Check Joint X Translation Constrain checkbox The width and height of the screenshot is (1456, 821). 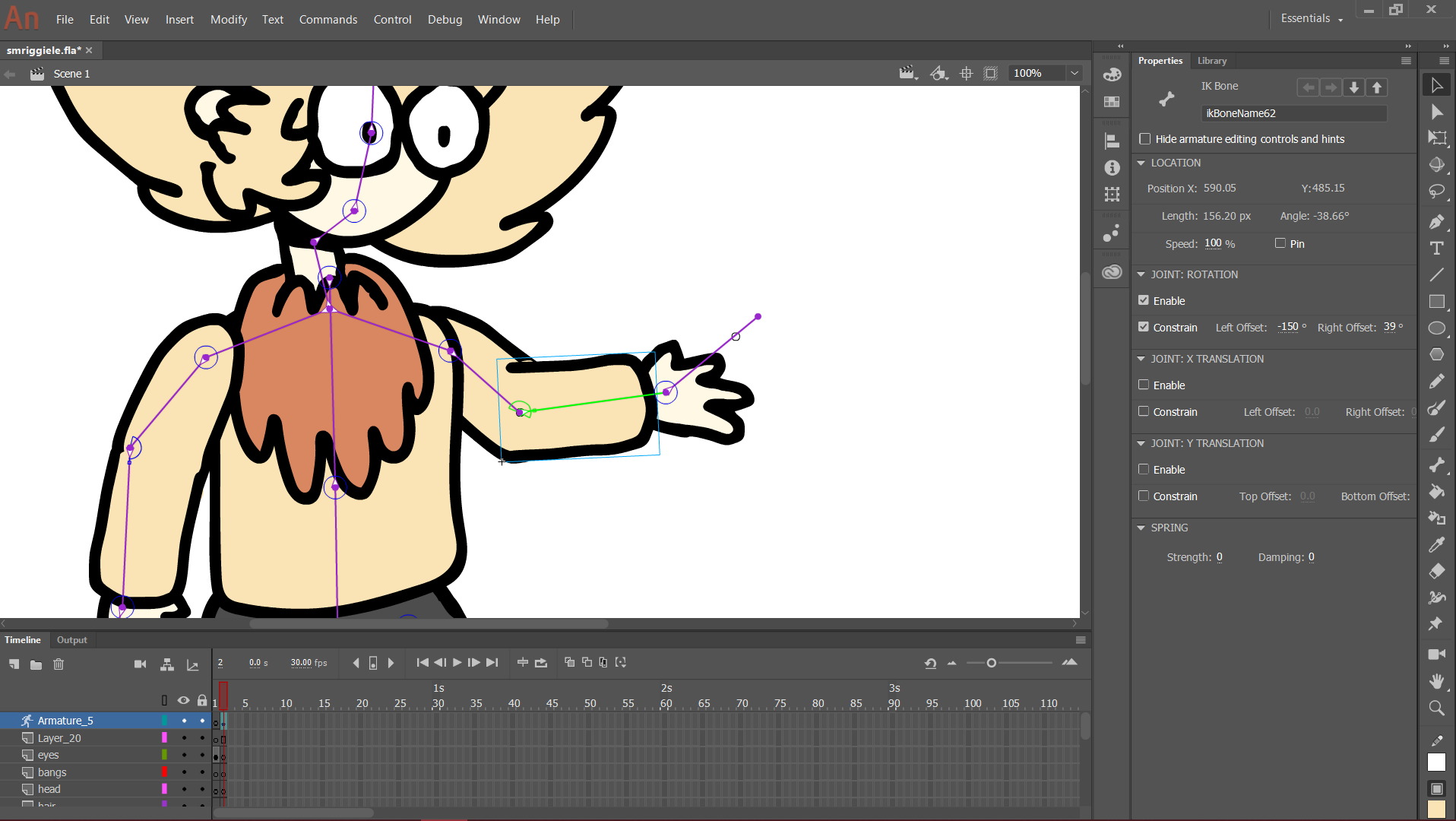[1144, 411]
